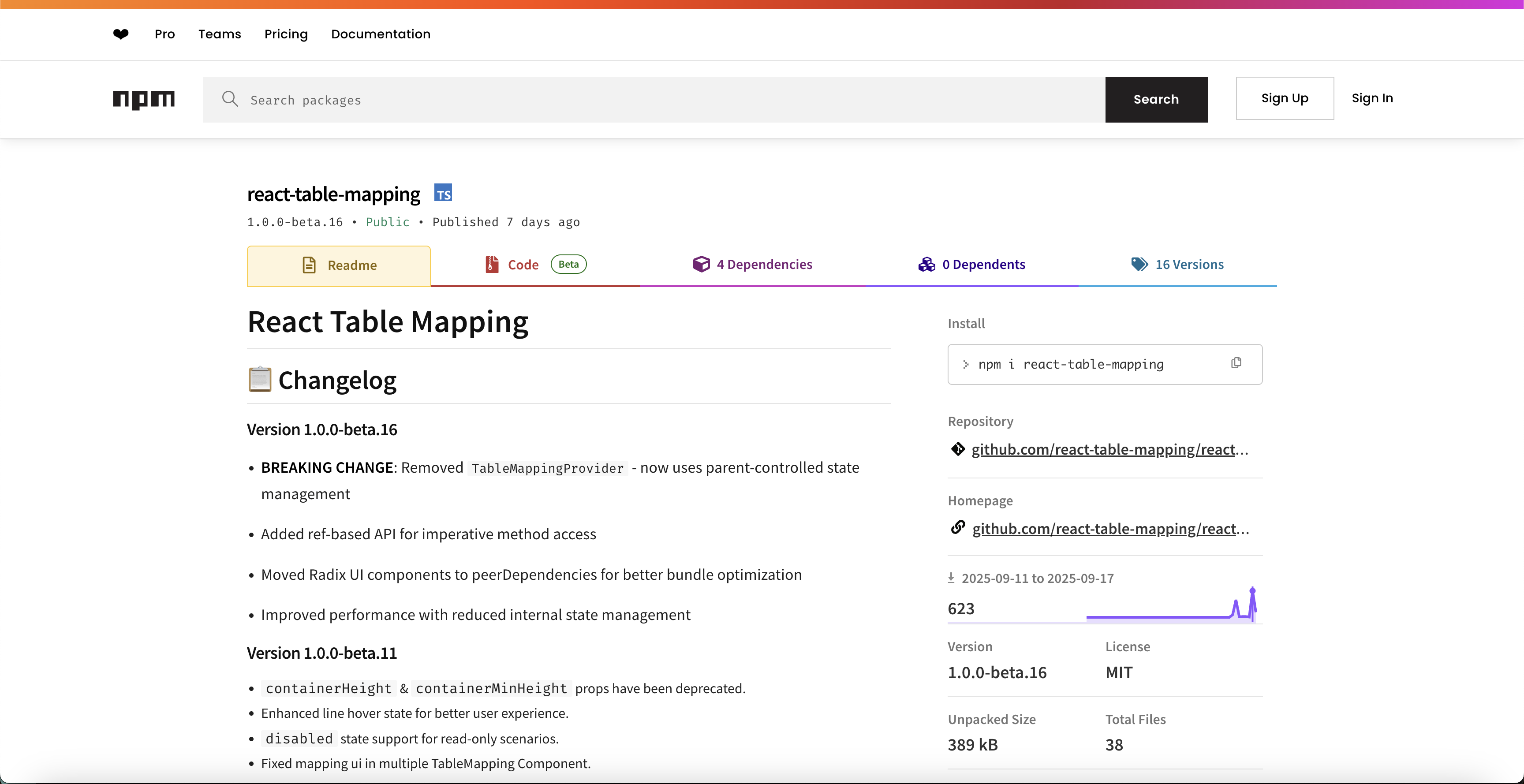
Task: Click the magnifying glass search icon
Action: coord(230,99)
